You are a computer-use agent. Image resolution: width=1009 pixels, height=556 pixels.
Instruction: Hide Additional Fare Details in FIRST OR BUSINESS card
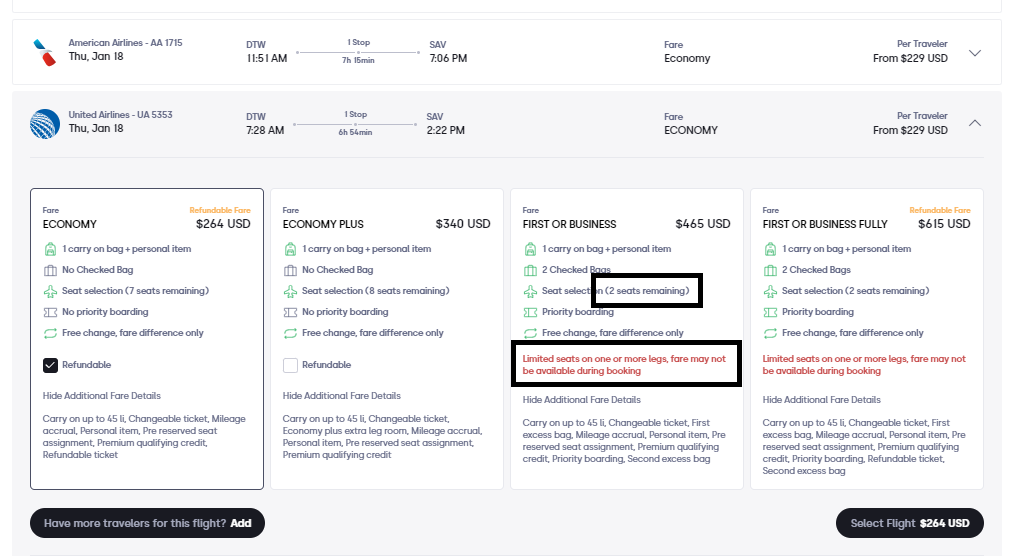click(582, 400)
